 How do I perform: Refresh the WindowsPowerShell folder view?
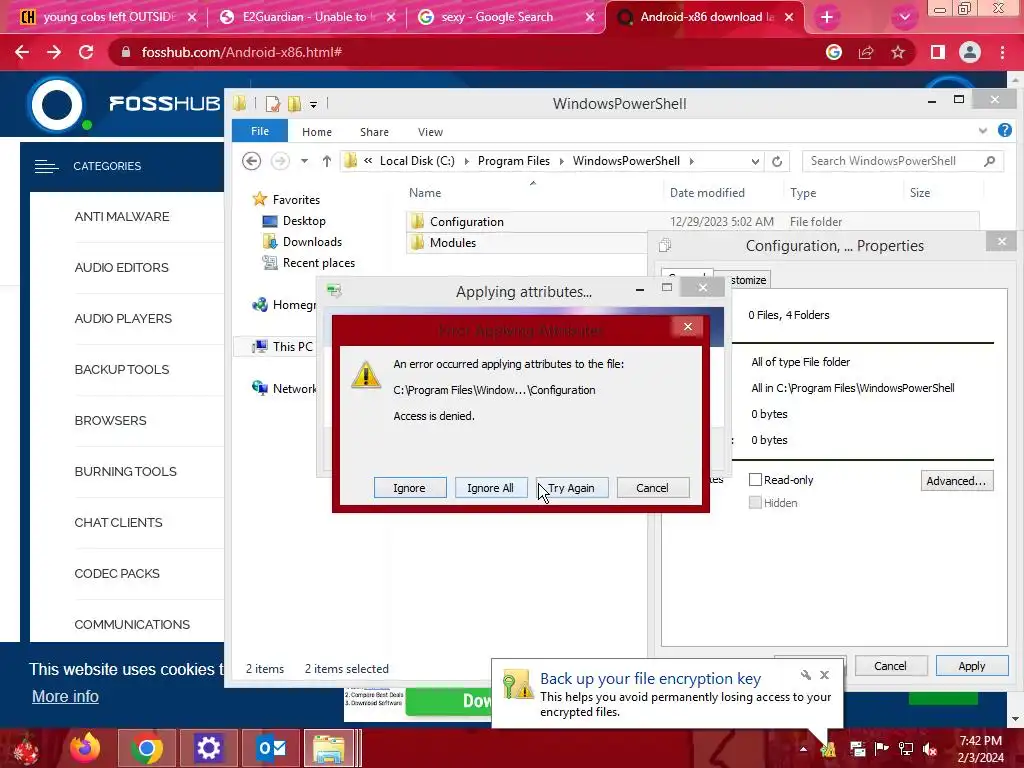tap(777, 161)
